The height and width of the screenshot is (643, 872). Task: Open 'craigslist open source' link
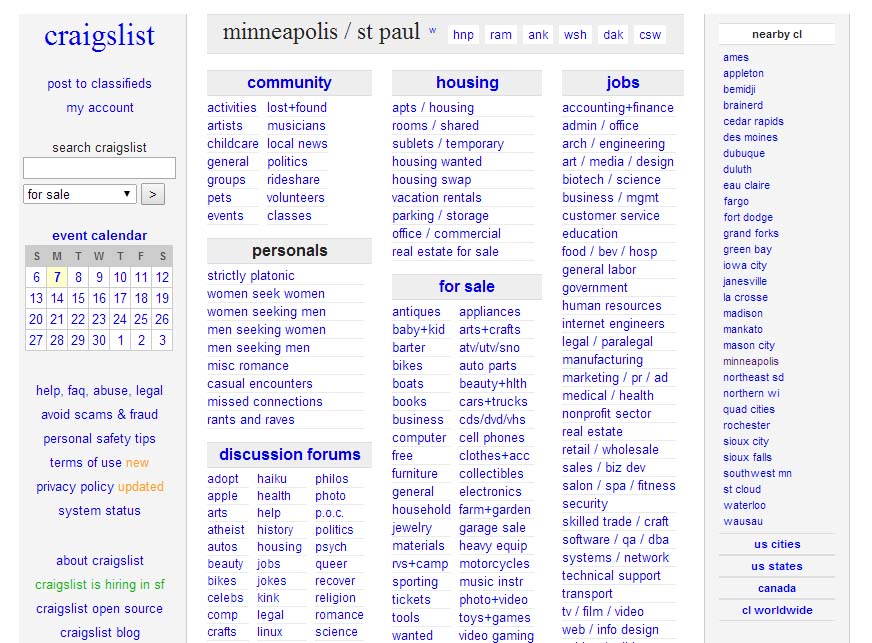coord(100,609)
